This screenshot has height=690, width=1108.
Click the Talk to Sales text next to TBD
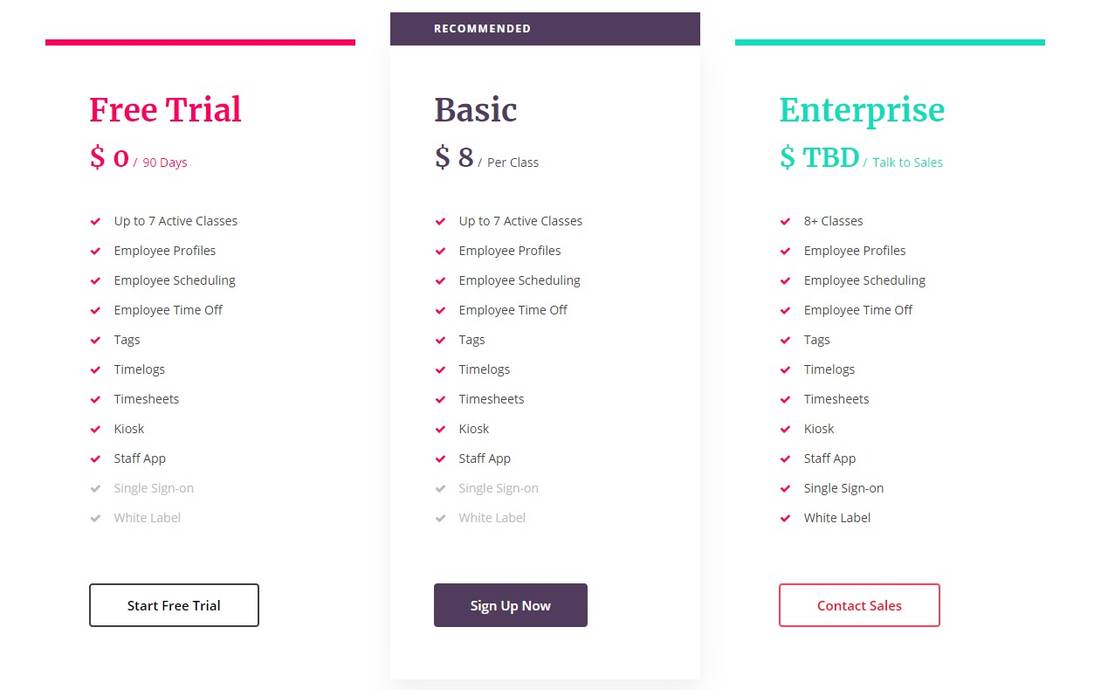[x=908, y=162]
